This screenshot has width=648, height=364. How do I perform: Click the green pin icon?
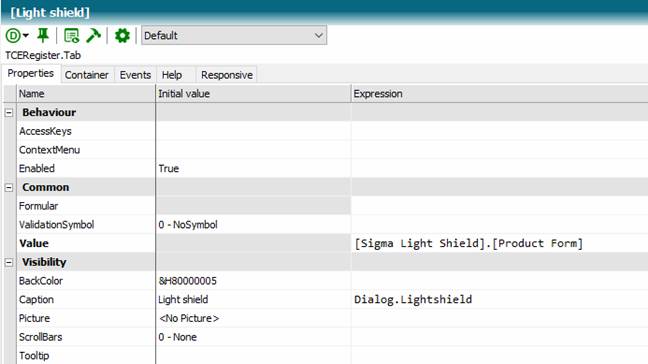click(43, 36)
